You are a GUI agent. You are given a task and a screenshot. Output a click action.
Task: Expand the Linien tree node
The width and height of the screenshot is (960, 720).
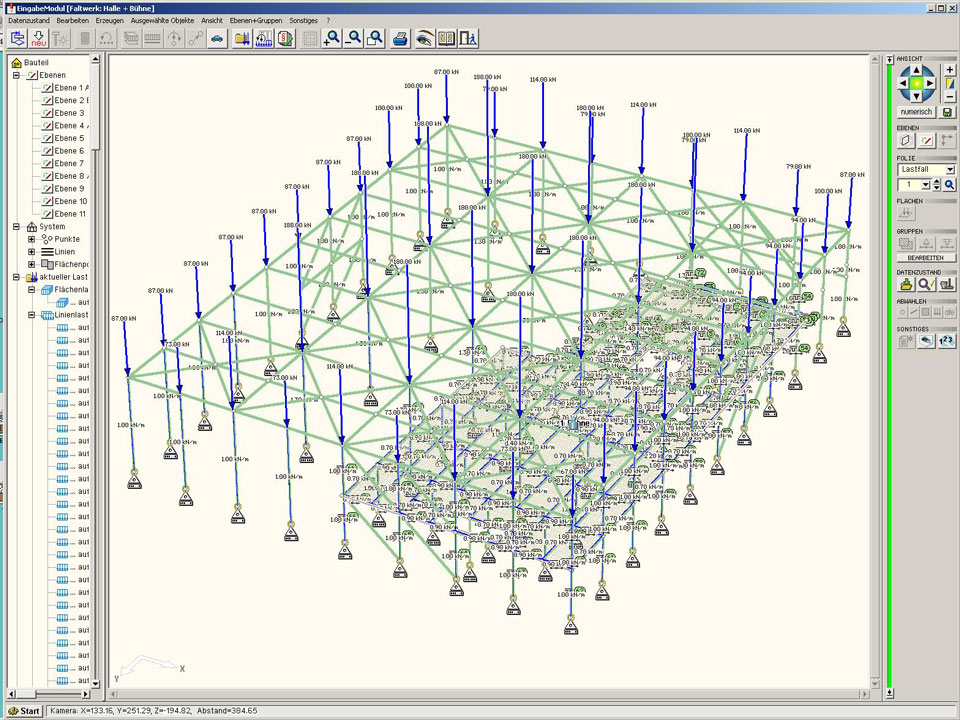point(32,252)
